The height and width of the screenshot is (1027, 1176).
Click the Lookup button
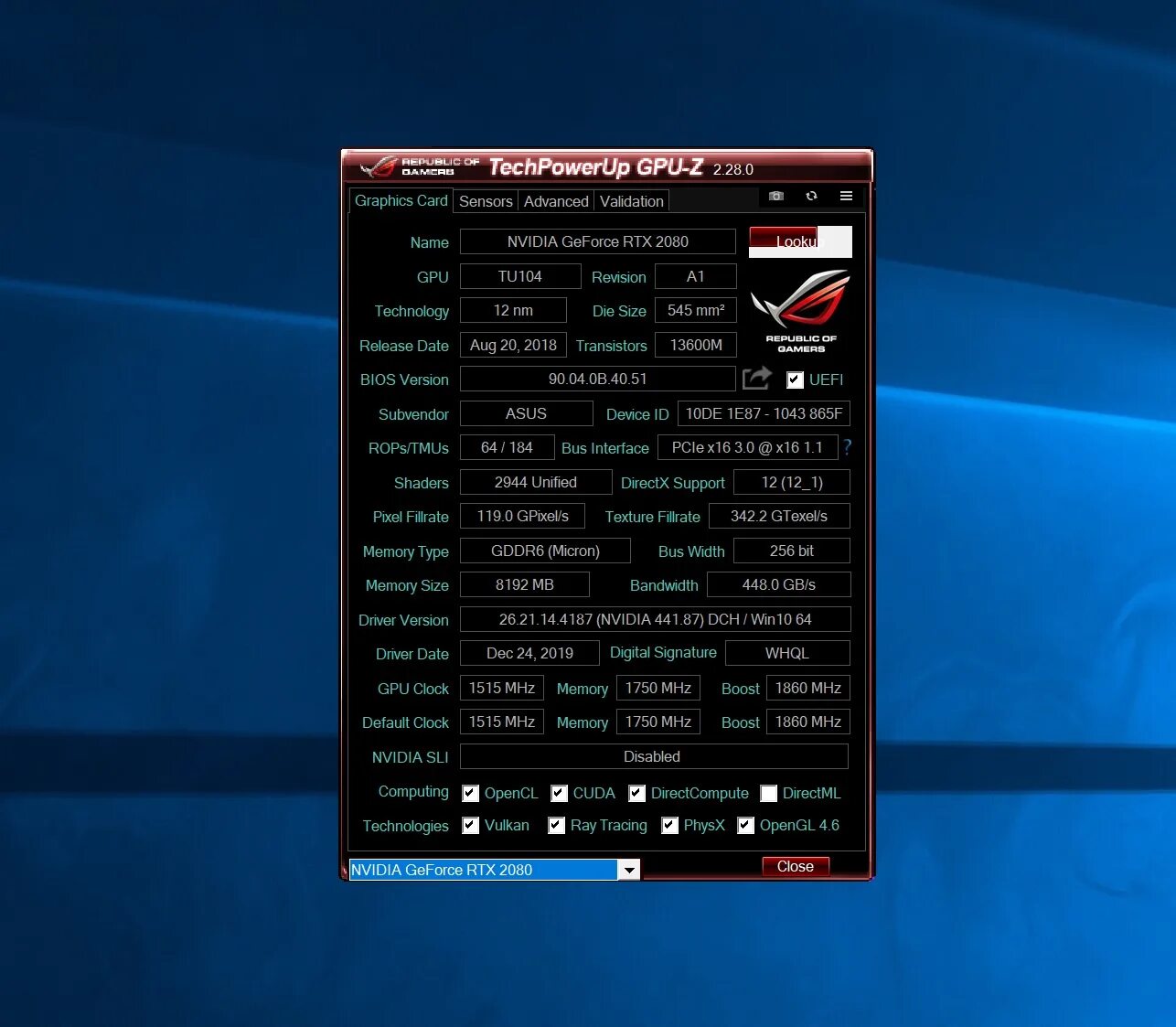(800, 241)
